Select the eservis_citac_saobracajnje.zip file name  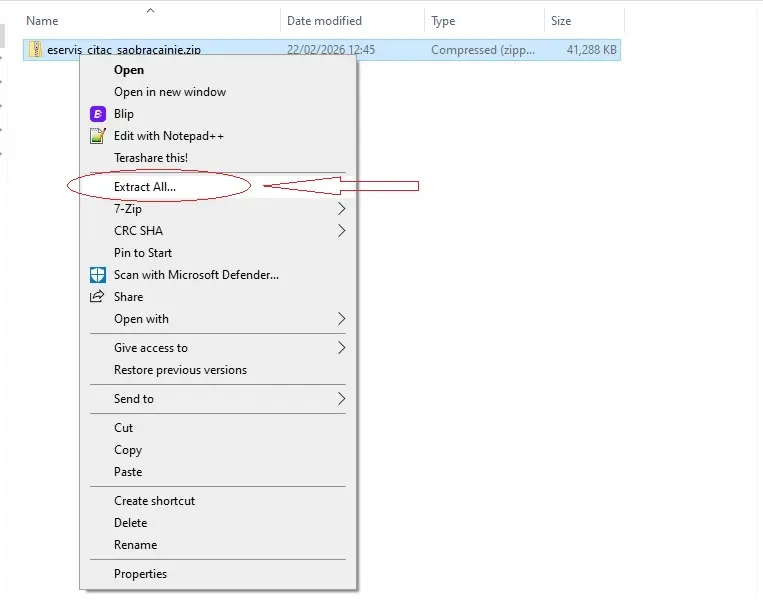click(x=124, y=50)
